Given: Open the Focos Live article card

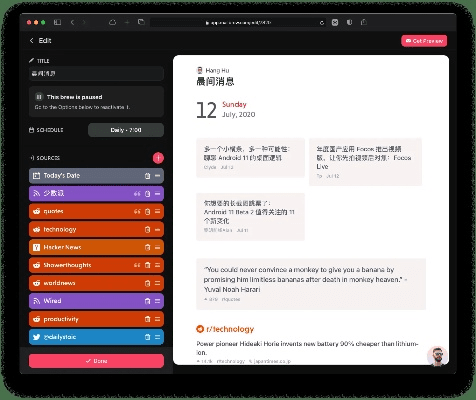Looking at the screenshot, I should click(365, 162).
